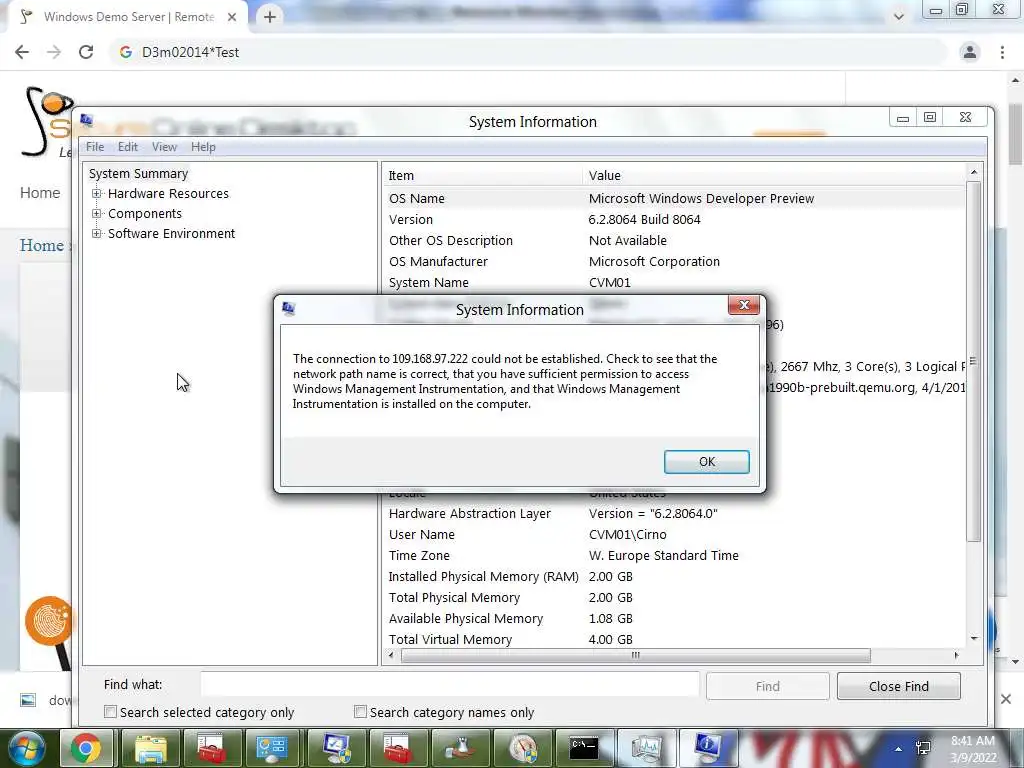The height and width of the screenshot is (768, 1024).
Task: Click Chrome address bar
Action: (x=529, y=52)
